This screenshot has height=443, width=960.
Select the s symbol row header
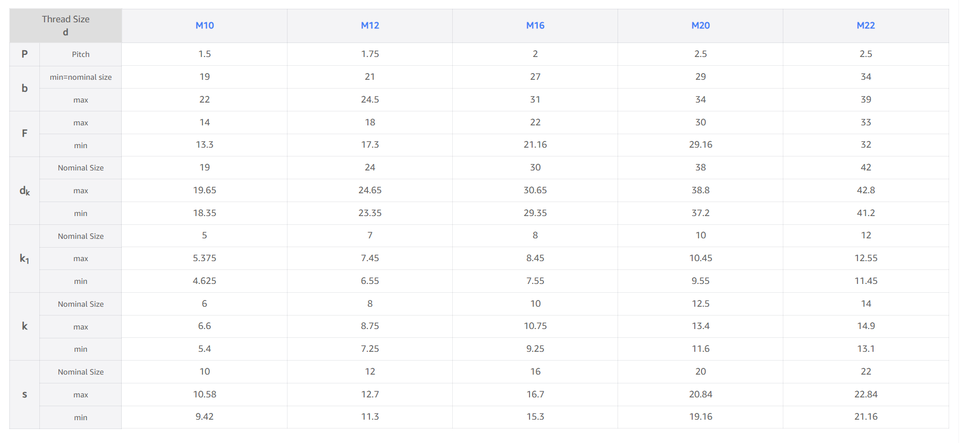coord(25,394)
